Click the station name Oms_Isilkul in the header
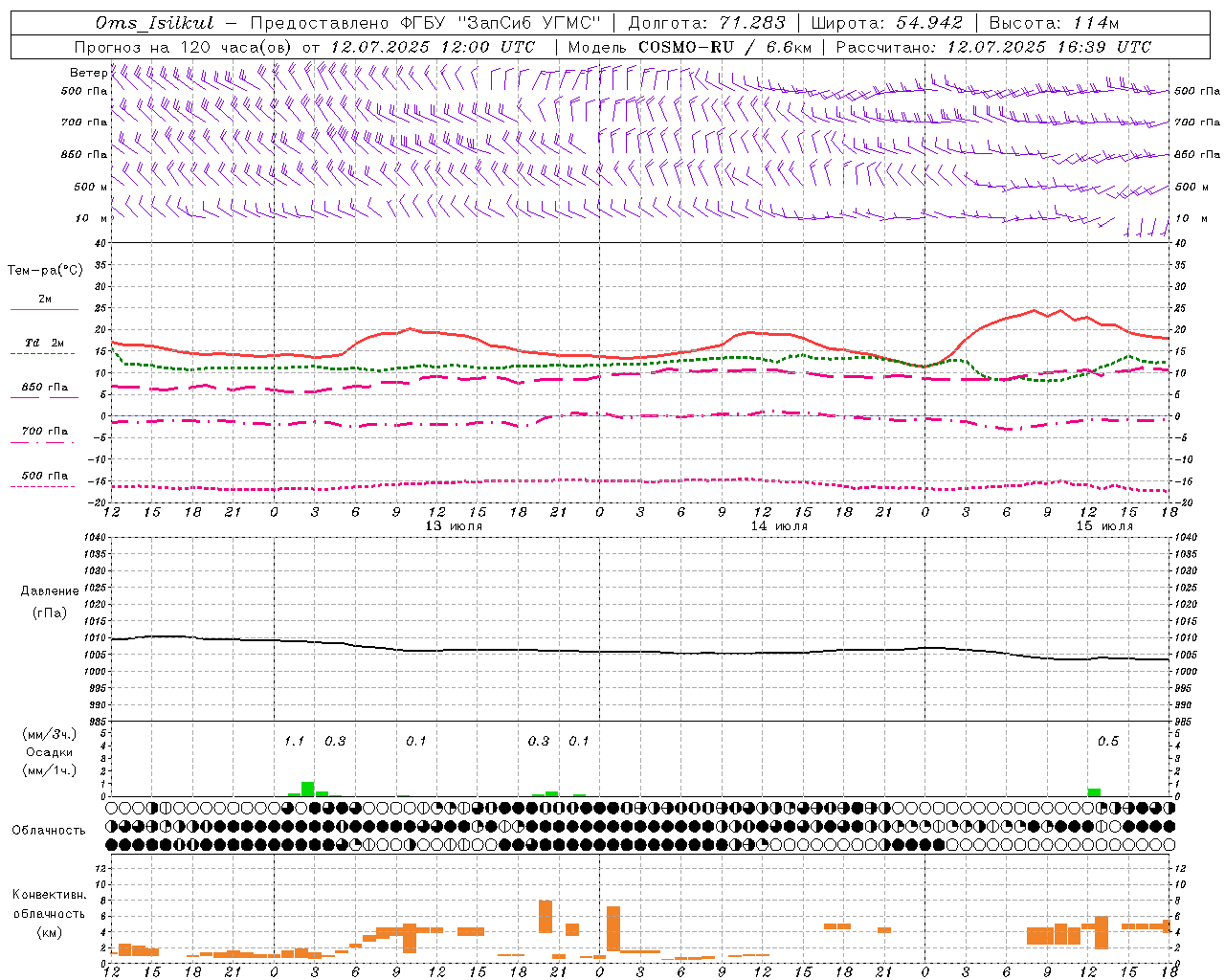This screenshot has height=980, width=1225. pyautogui.click(x=155, y=23)
